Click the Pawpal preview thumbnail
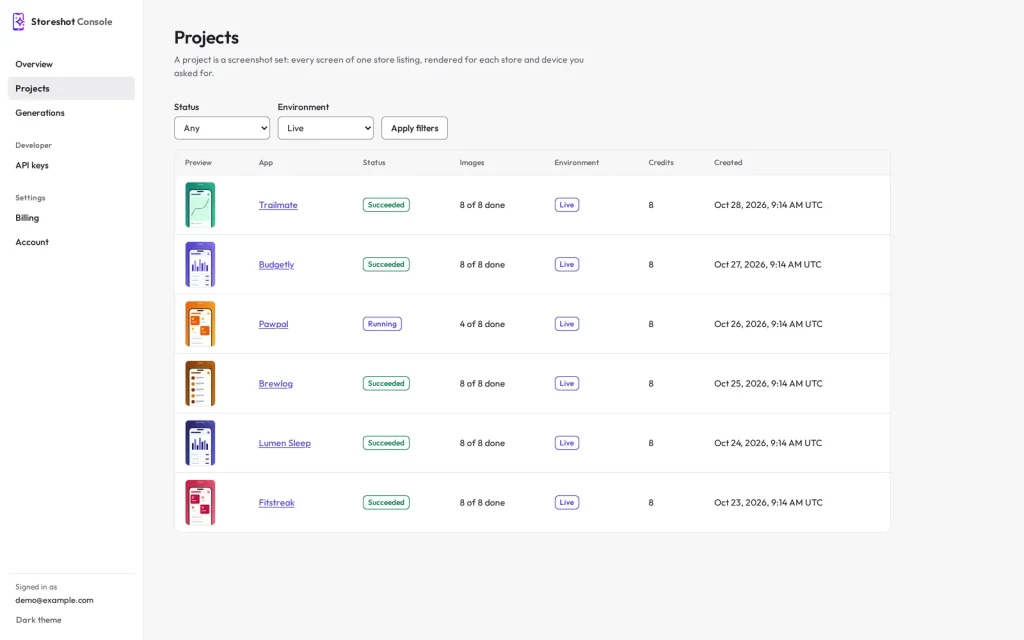Image resolution: width=1024 pixels, height=640 pixels. pos(200,324)
